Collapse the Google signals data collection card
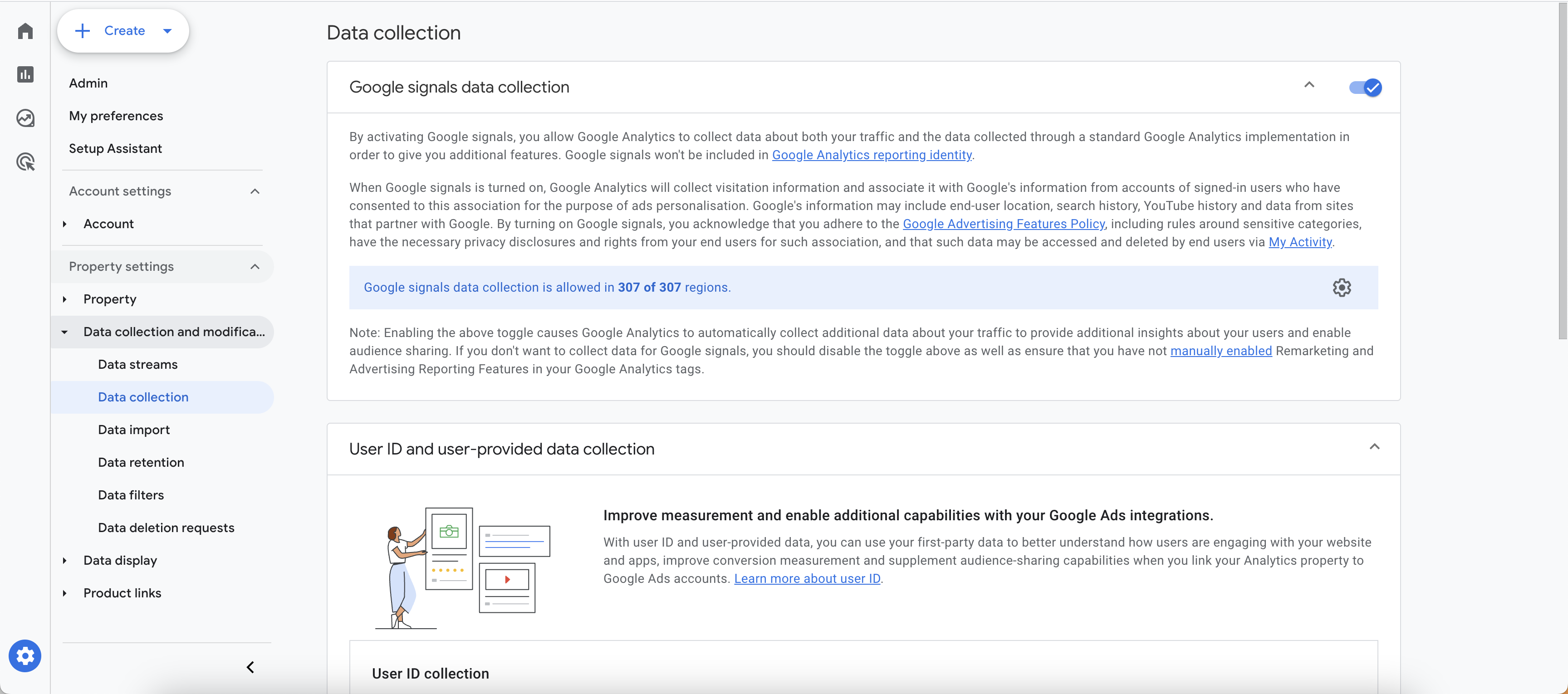Screen dimensions: 1568x694 [x=1309, y=85]
